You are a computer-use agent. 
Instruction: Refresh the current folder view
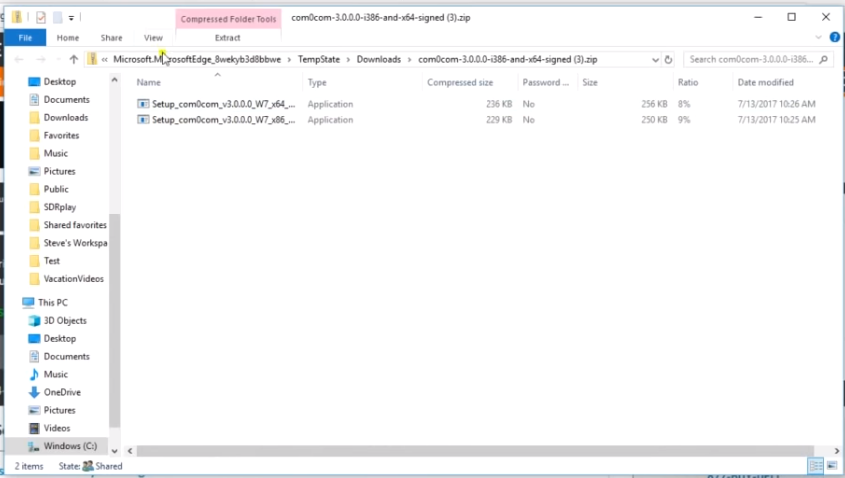pos(668,59)
